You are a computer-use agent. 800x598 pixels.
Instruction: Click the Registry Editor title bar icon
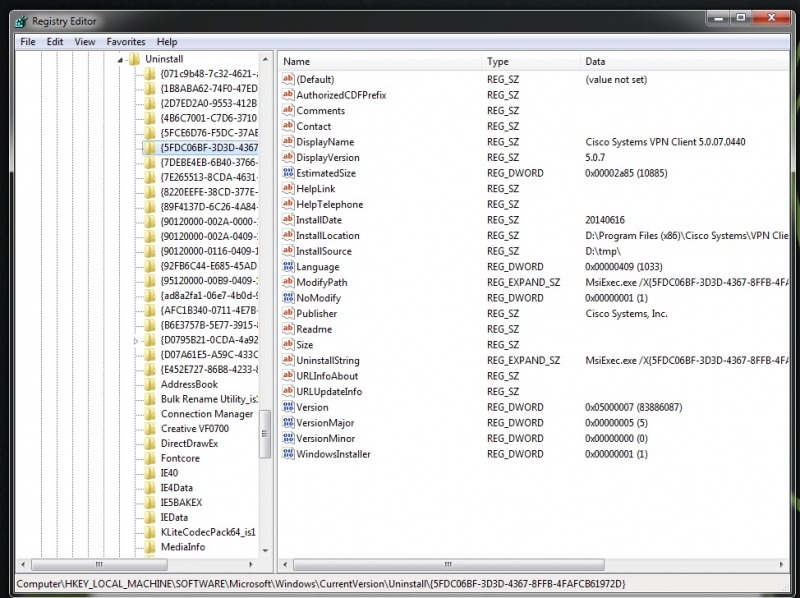(21, 21)
